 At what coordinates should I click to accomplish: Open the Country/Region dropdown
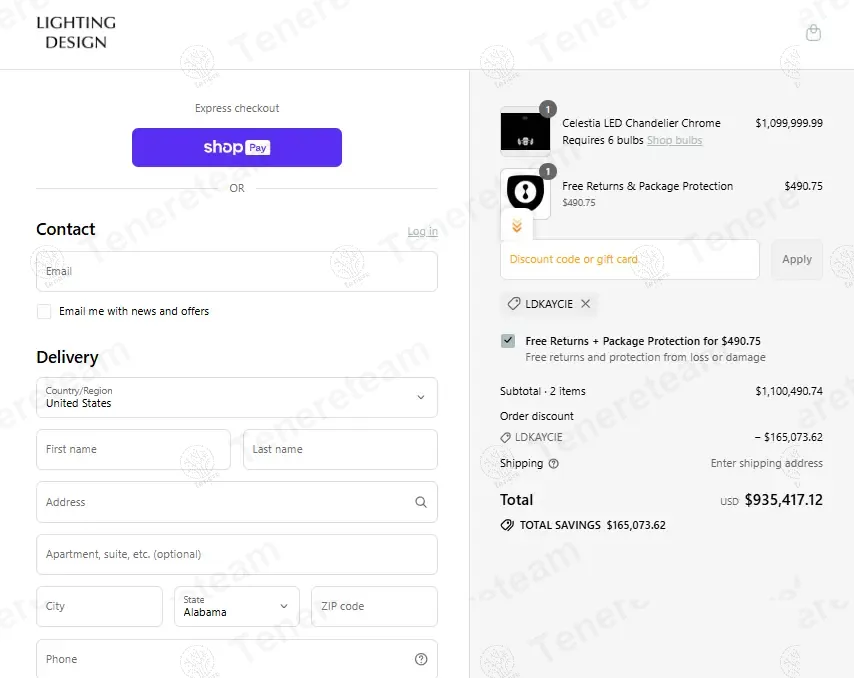[237, 397]
